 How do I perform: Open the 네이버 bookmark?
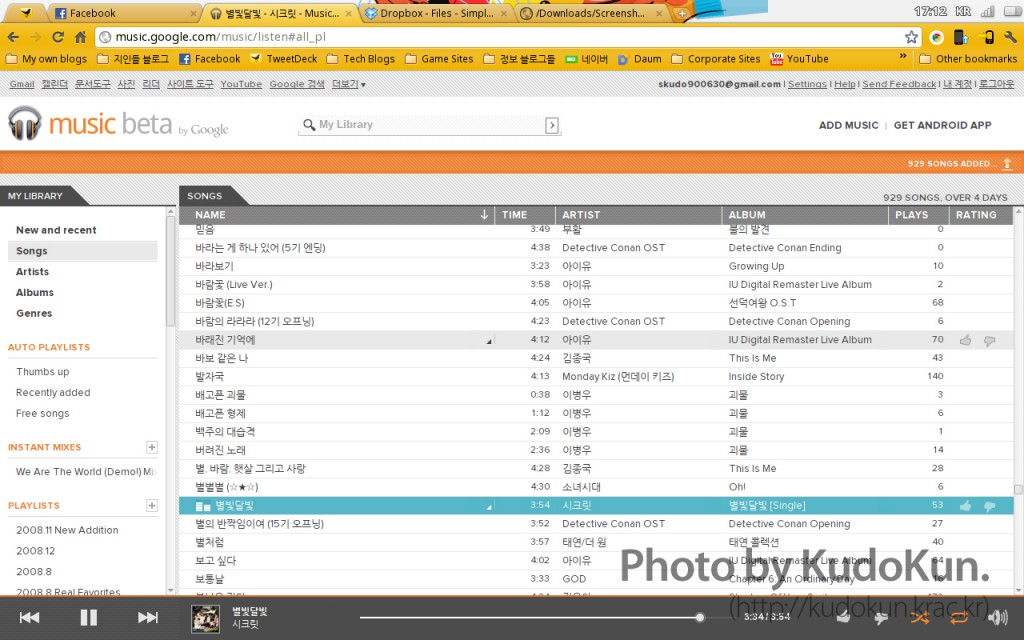(586, 59)
